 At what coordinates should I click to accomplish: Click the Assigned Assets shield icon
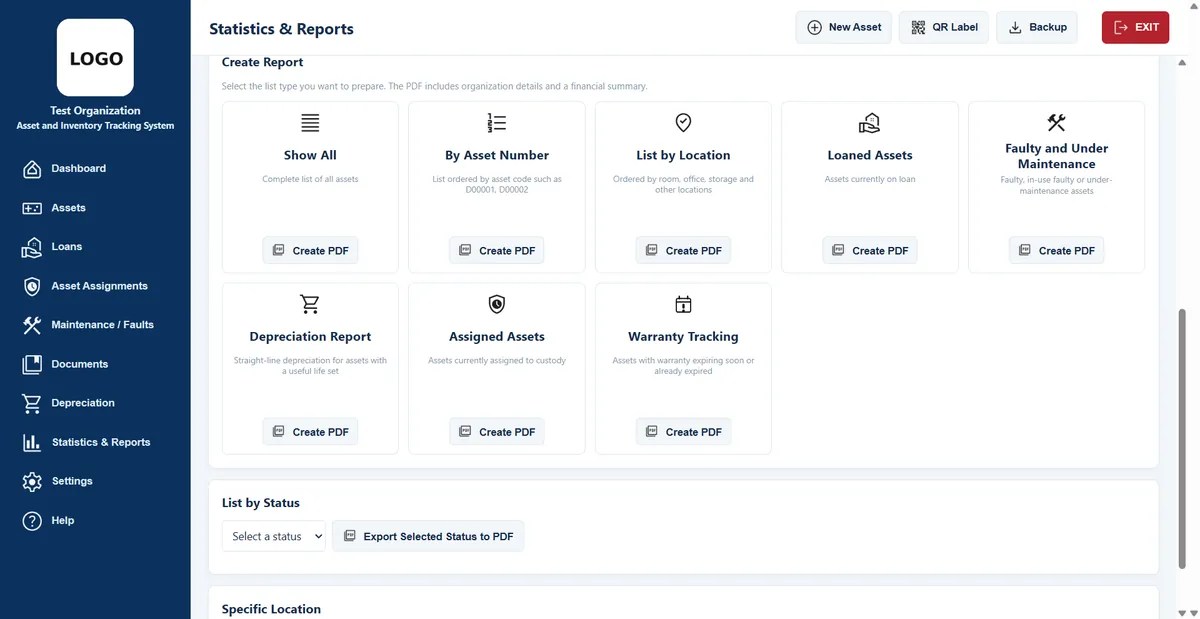pos(497,304)
